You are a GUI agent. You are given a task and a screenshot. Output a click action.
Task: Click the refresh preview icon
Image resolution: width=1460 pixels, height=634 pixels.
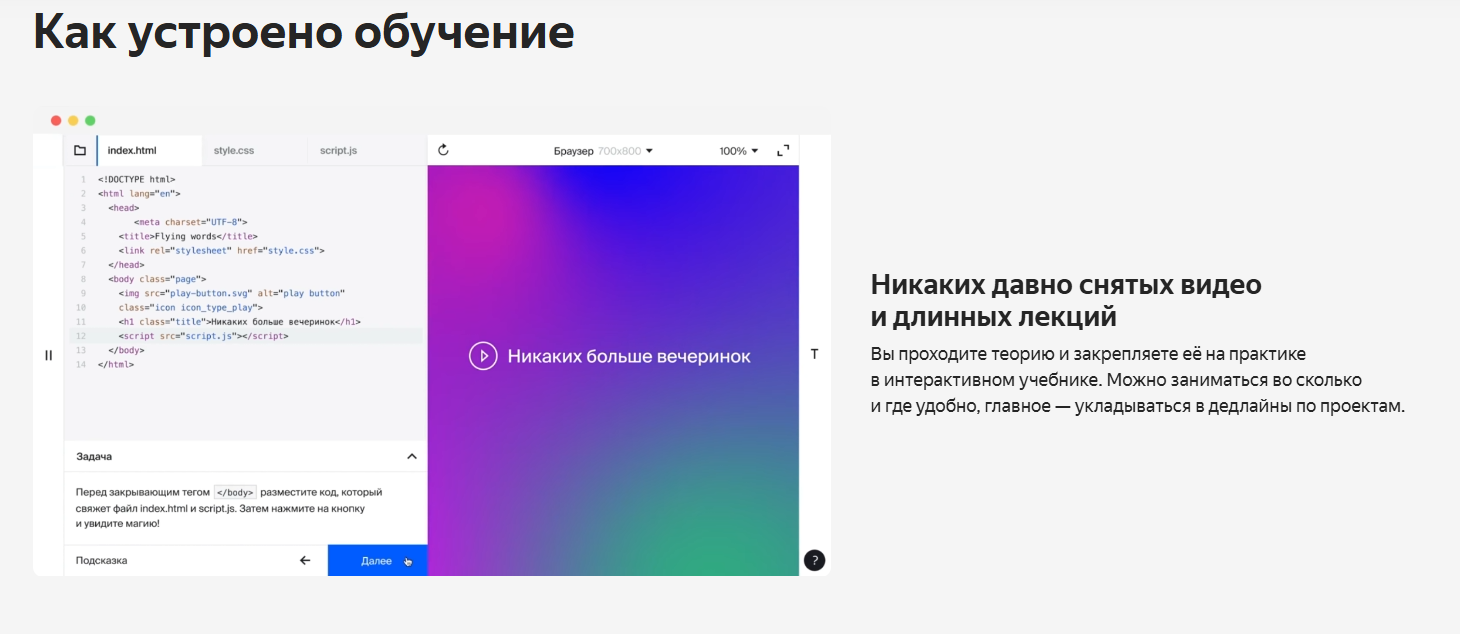pos(444,150)
